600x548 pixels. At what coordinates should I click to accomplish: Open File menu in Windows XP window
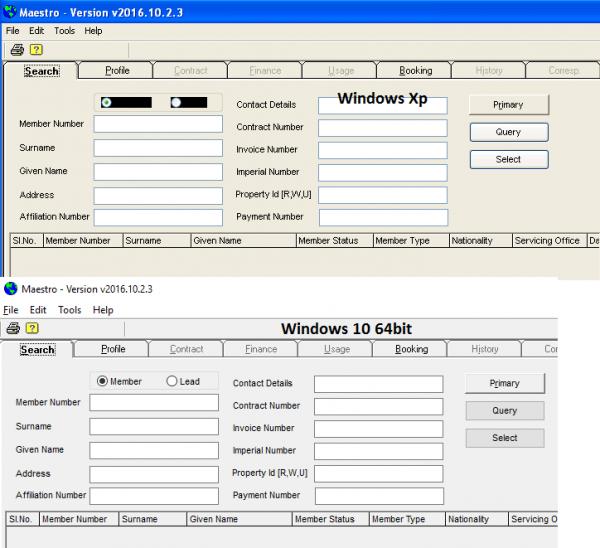pyautogui.click(x=13, y=31)
